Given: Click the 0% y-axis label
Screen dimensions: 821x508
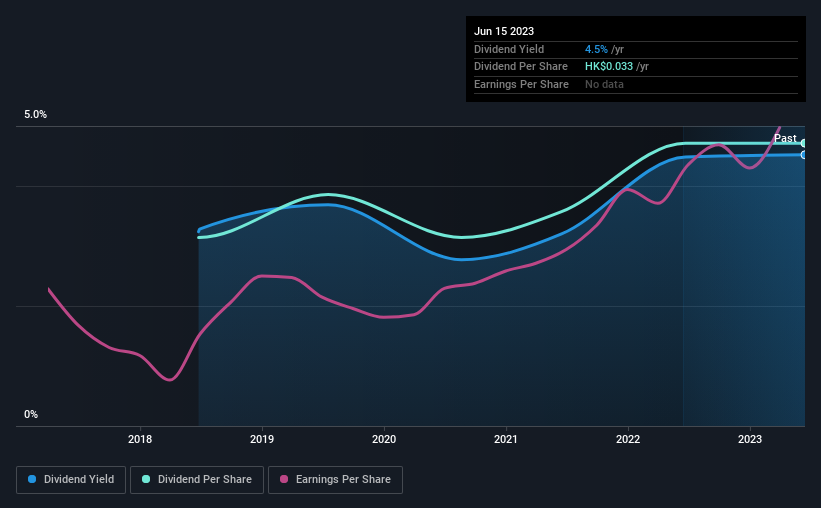Looking at the screenshot, I should pos(31,414).
